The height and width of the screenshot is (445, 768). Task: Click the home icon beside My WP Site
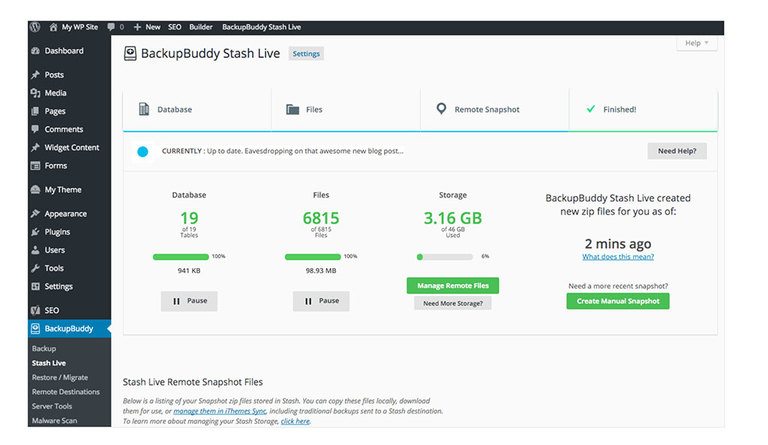(x=53, y=27)
